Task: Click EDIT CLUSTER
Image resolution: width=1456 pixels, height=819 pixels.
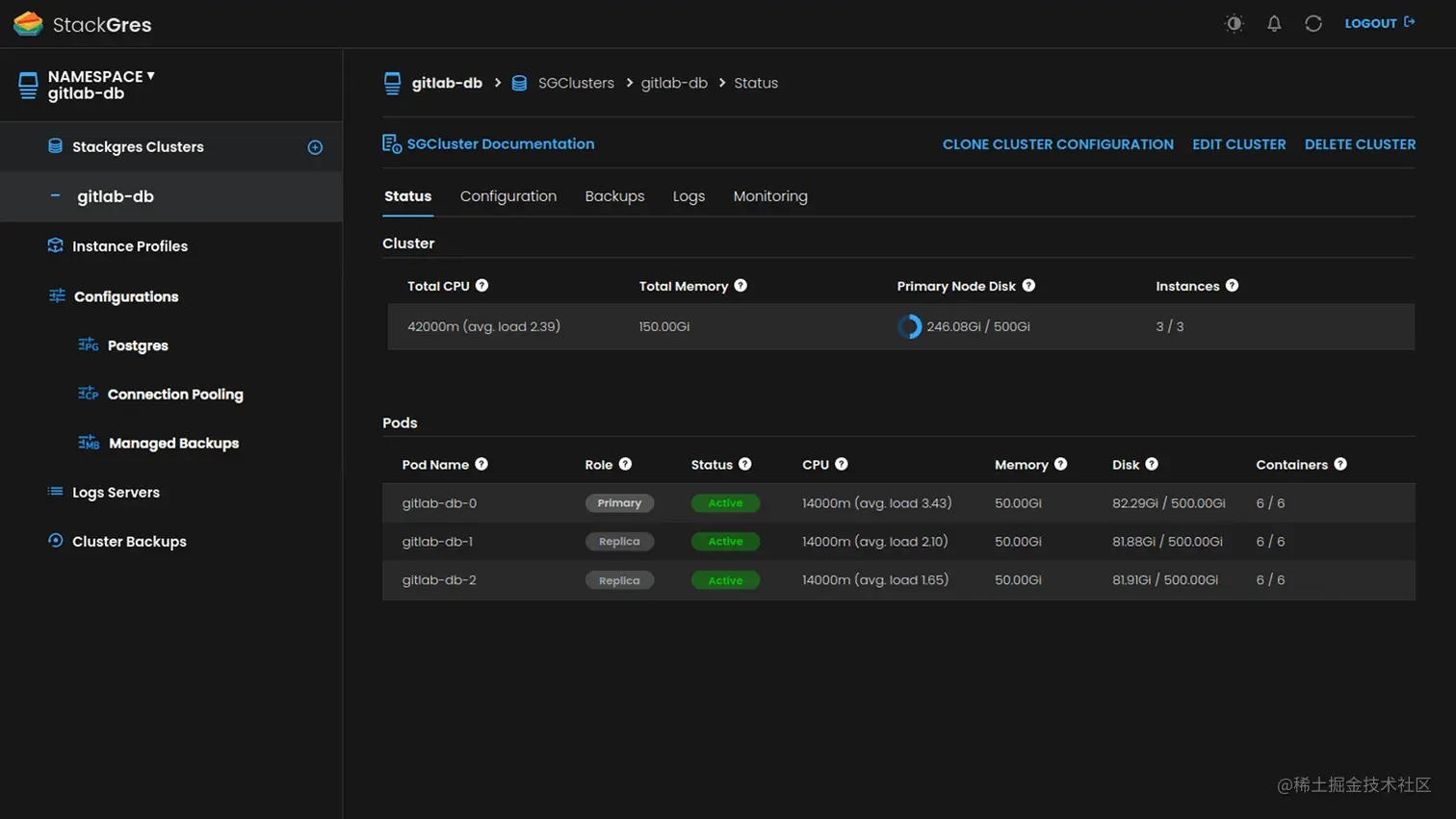Action: click(1238, 144)
